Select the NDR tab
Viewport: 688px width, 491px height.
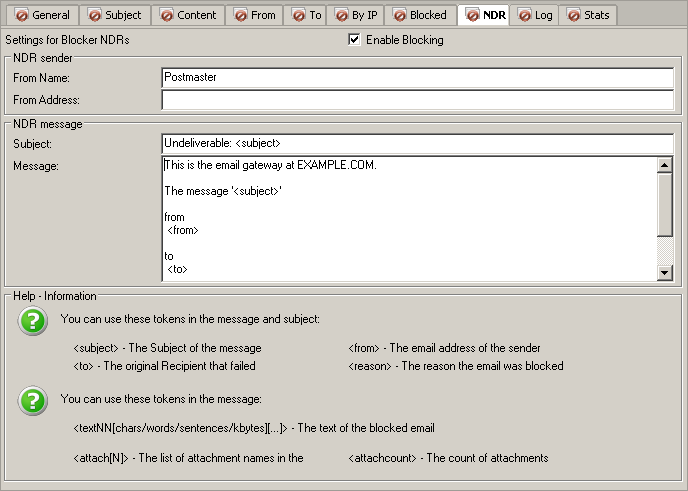click(x=484, y=15)
